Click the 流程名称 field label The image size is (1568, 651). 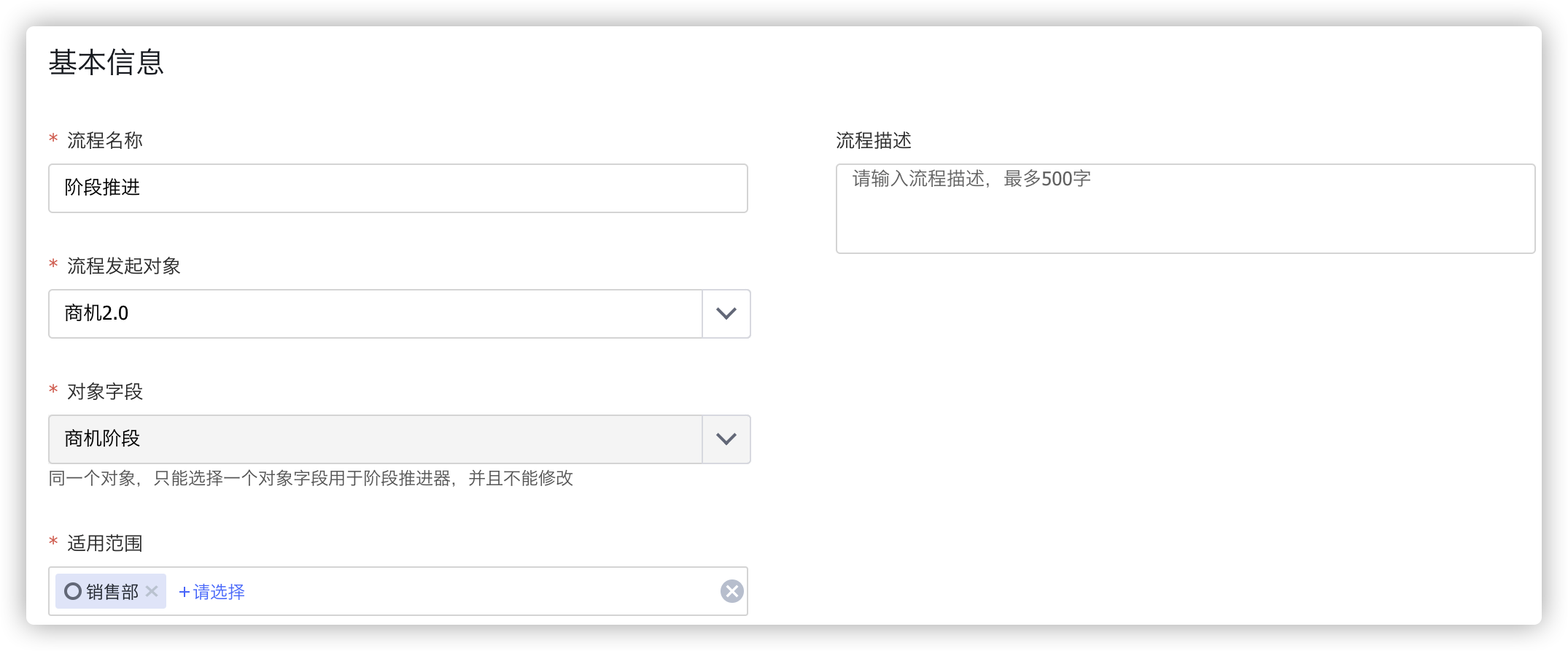(105, 140)
